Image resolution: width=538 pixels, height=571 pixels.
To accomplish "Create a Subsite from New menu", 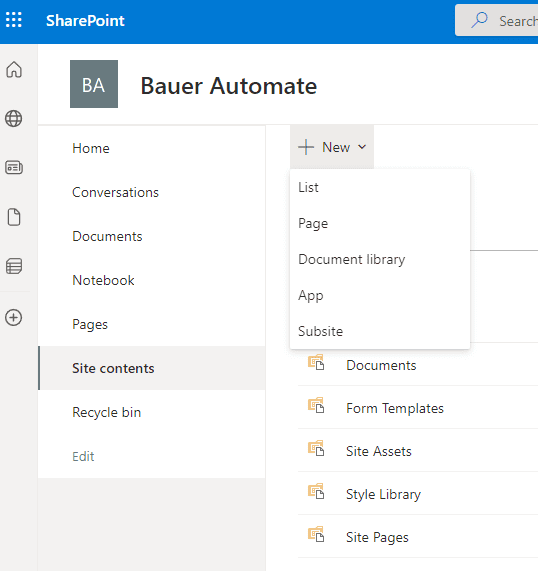I will pyautogui.click(x=380, y=331).
